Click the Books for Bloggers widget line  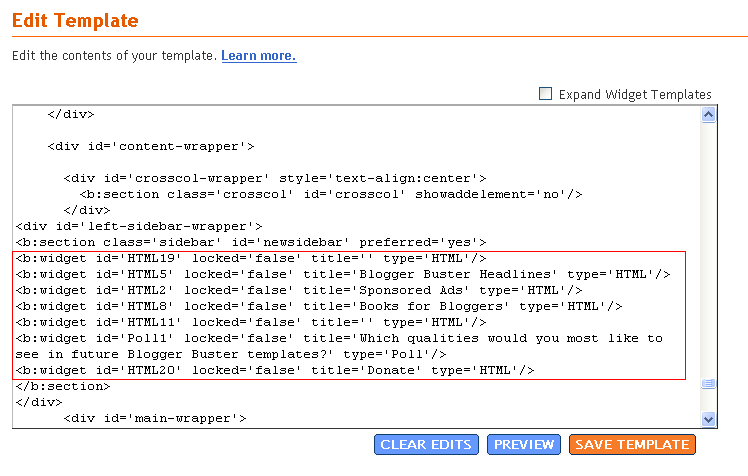point(319,306)
